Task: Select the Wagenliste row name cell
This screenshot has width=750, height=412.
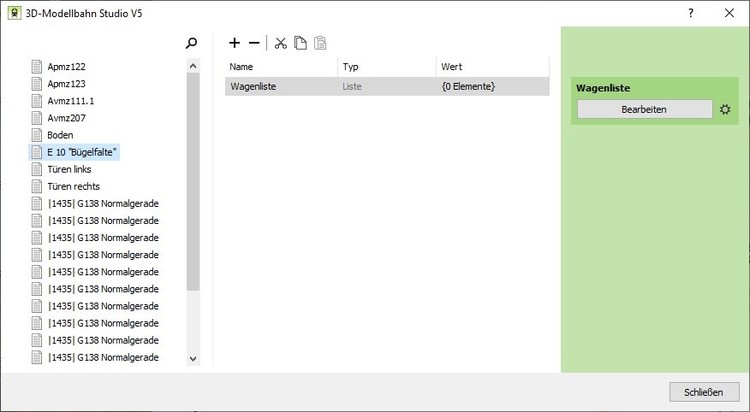Action: 281,87
